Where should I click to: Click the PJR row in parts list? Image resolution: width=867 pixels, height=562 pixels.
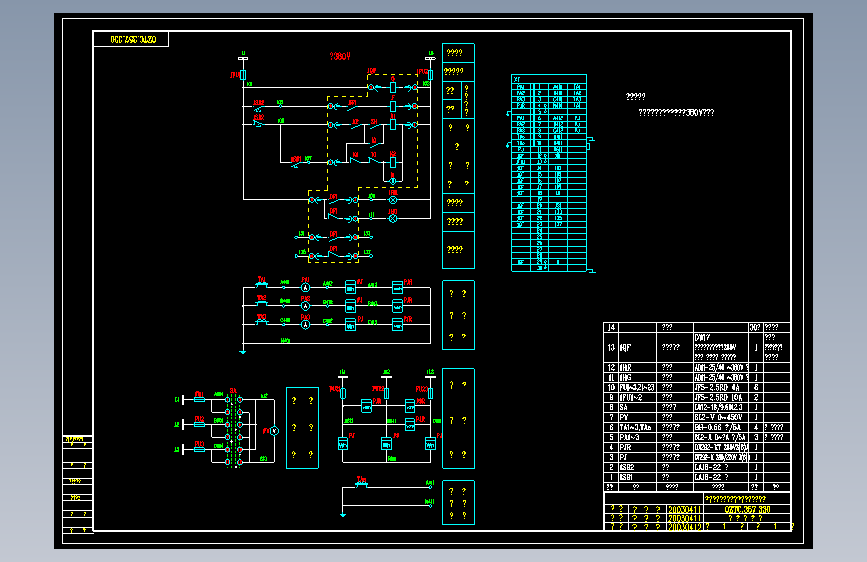(697, 447)
